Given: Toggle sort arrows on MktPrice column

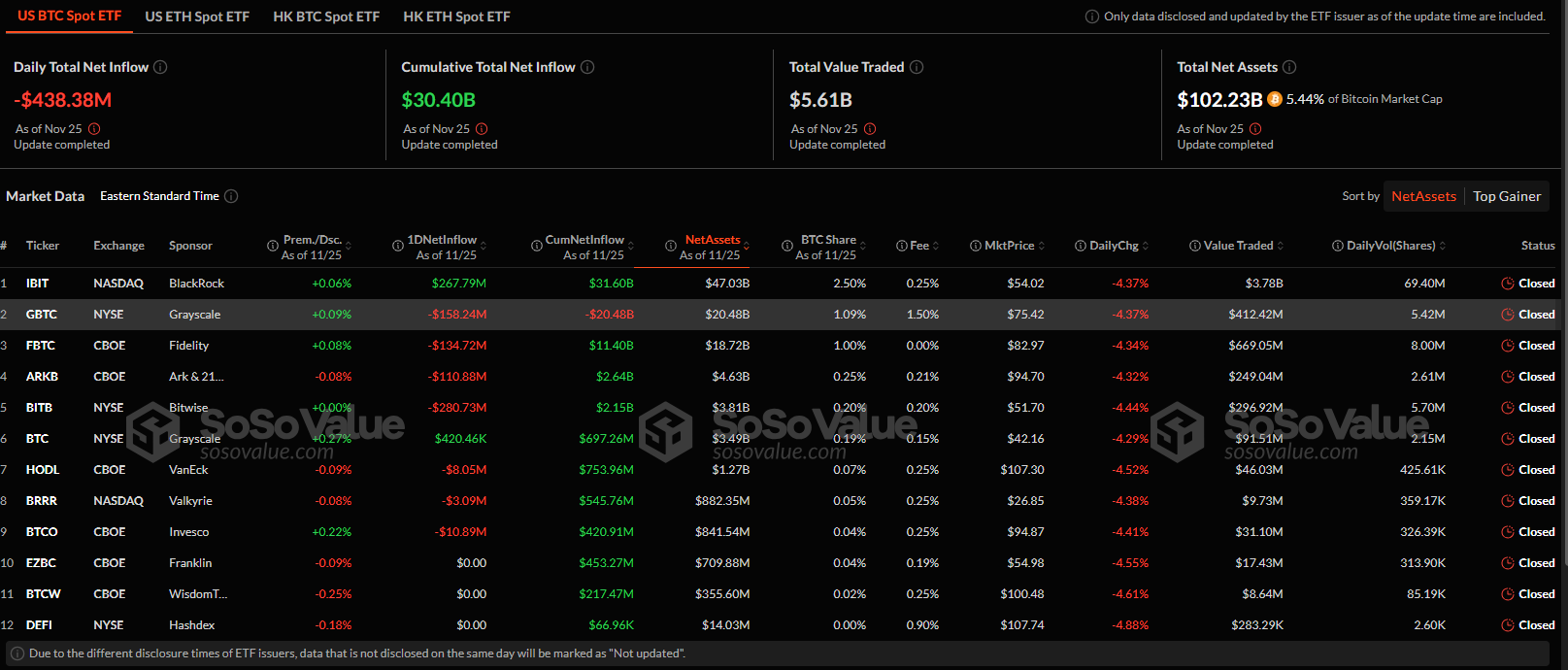Looking at the screenshot, I should pos(1042,247).
